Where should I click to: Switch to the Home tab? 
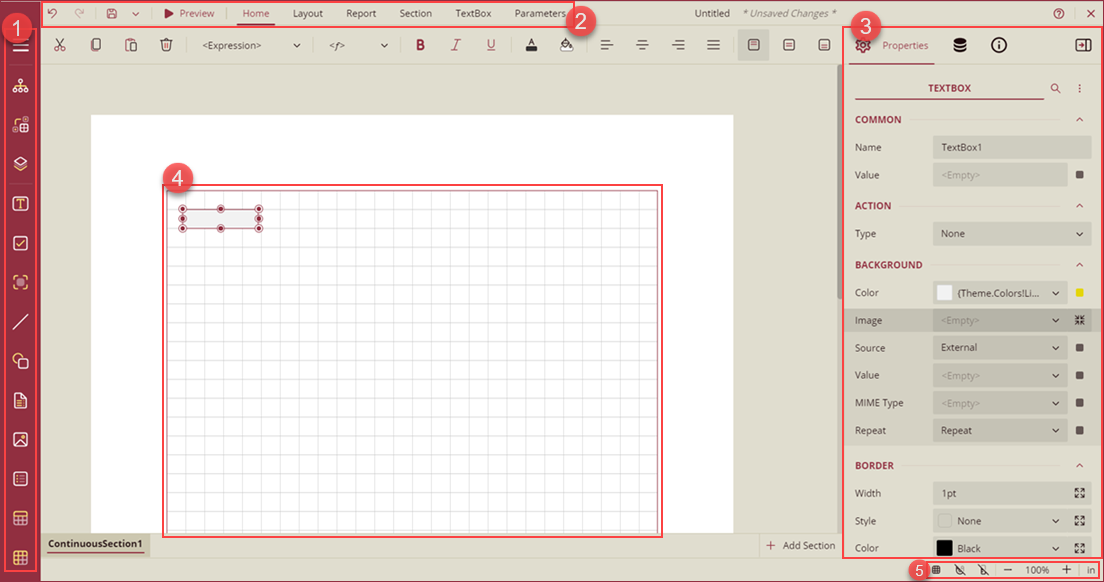pyautogui.click(x=256, y=13)
